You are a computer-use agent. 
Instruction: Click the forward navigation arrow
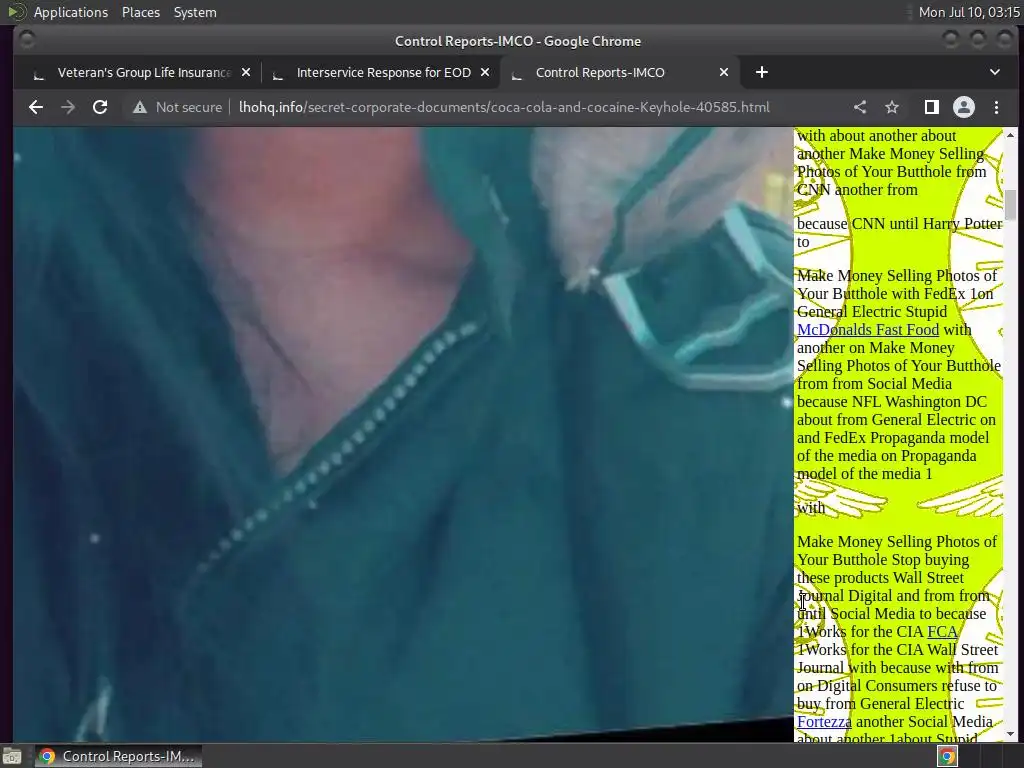[x=68, y=107]
